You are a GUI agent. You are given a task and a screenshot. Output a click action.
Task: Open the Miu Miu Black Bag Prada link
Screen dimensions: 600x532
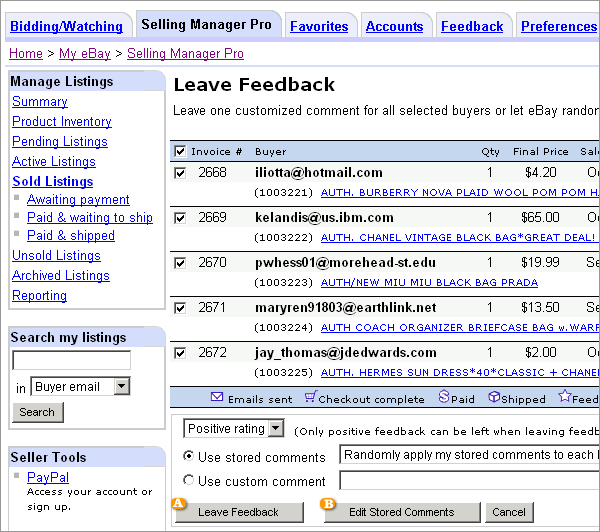click(x=429, y=282)
